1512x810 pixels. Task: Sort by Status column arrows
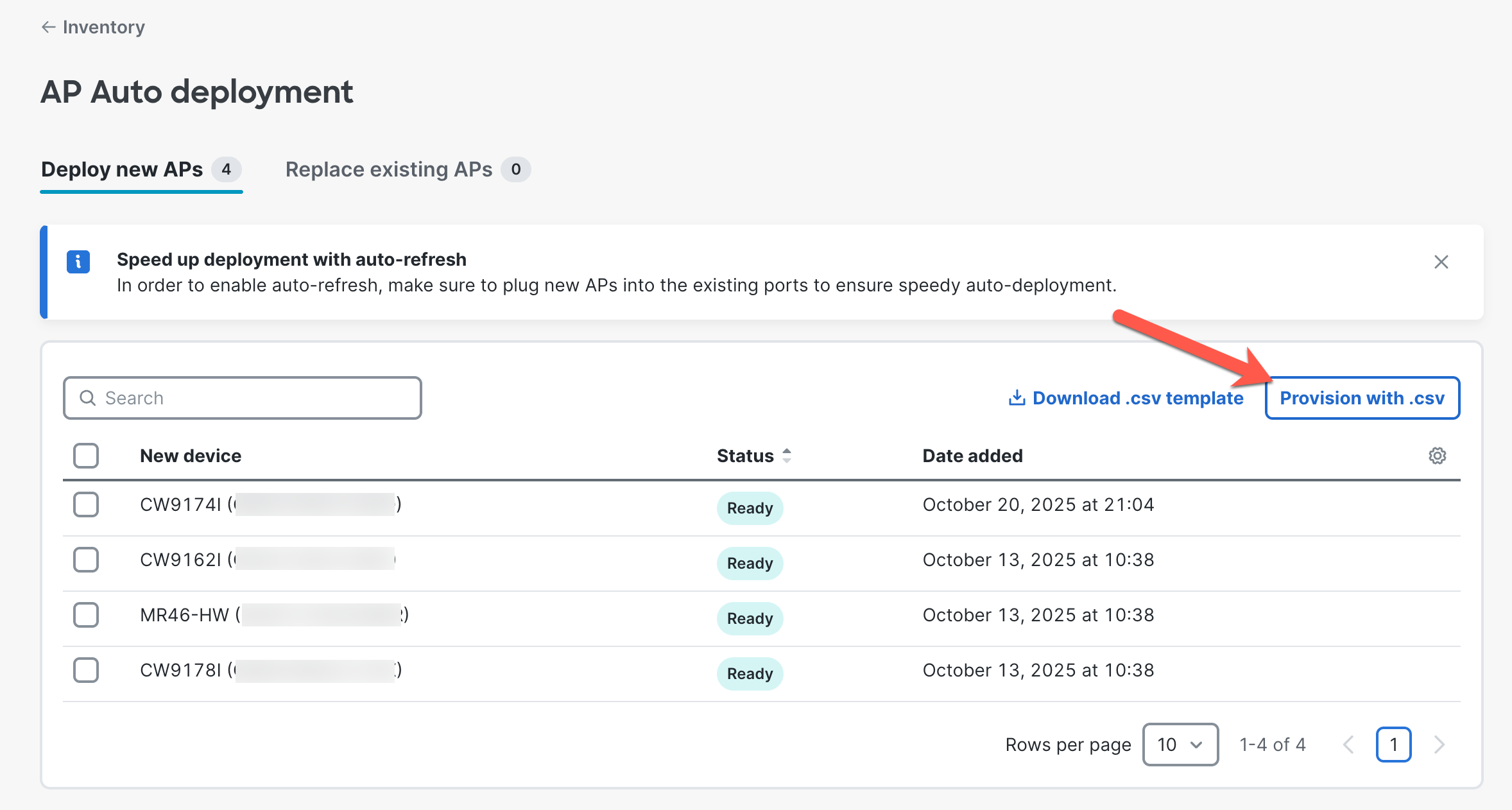point(787,456)
